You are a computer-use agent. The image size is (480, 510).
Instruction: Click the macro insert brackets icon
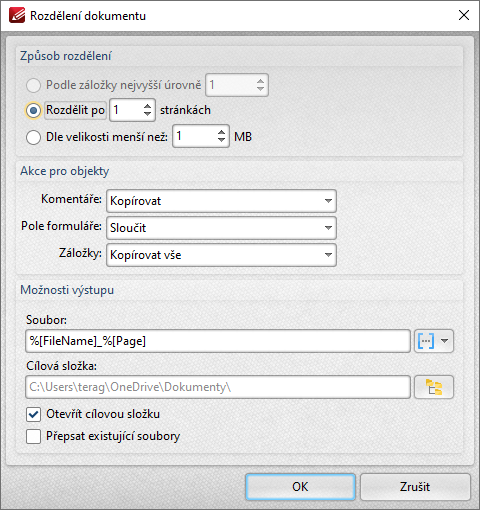point(426,341)
